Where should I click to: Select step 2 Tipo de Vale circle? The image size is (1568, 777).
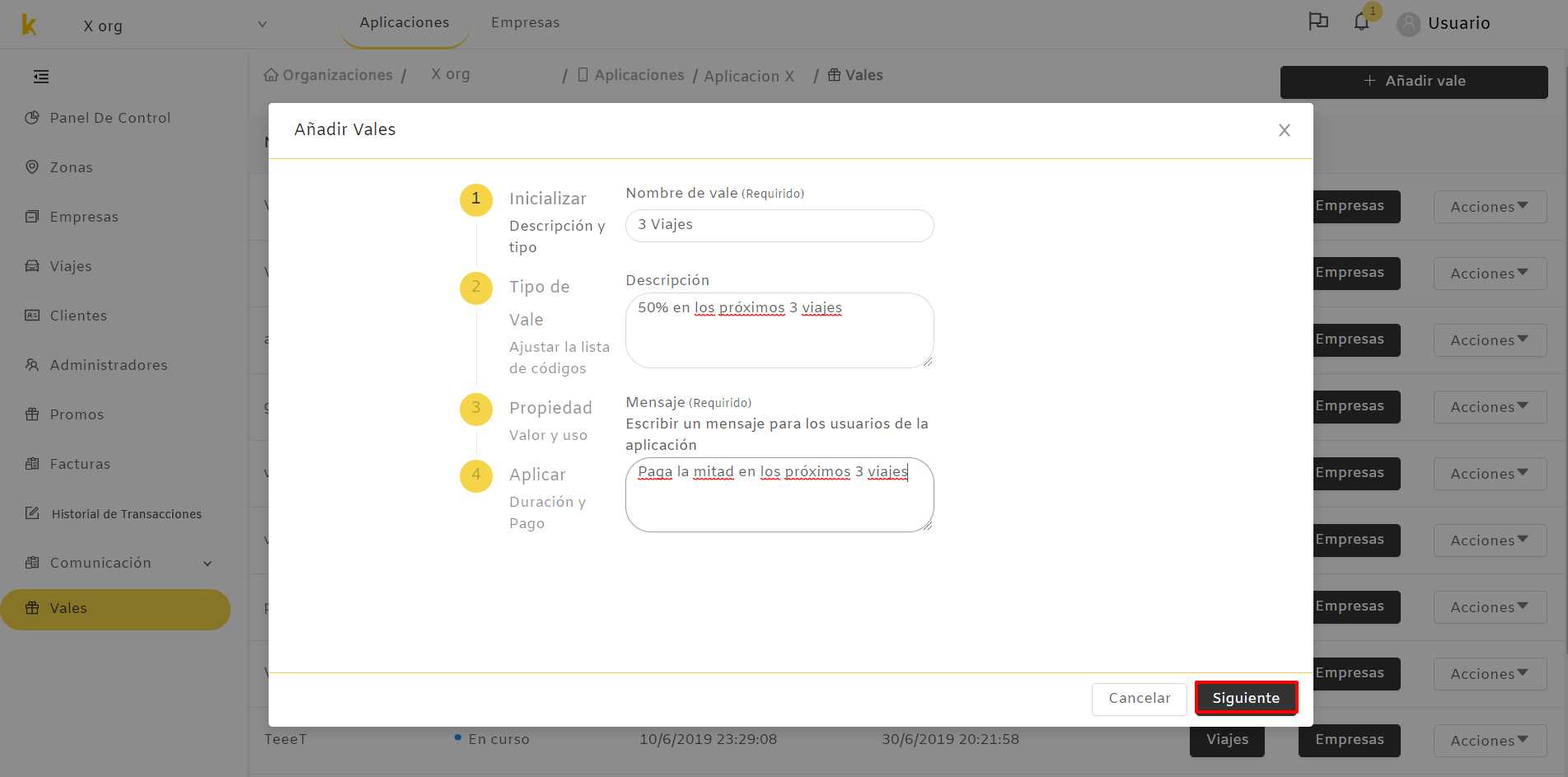[476, 288]
